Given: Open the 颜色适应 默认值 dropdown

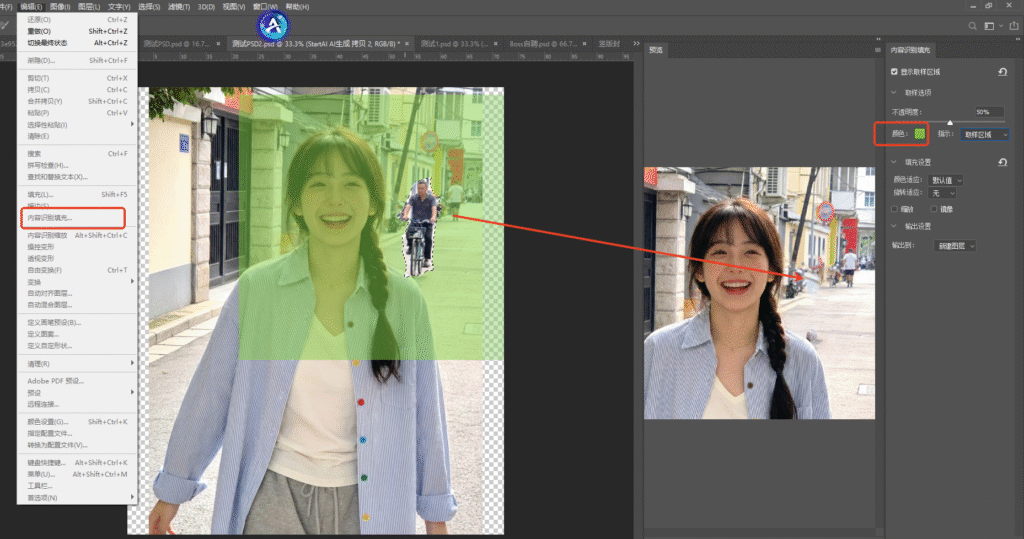Looking at the screenshot, I should coord(946,180).
